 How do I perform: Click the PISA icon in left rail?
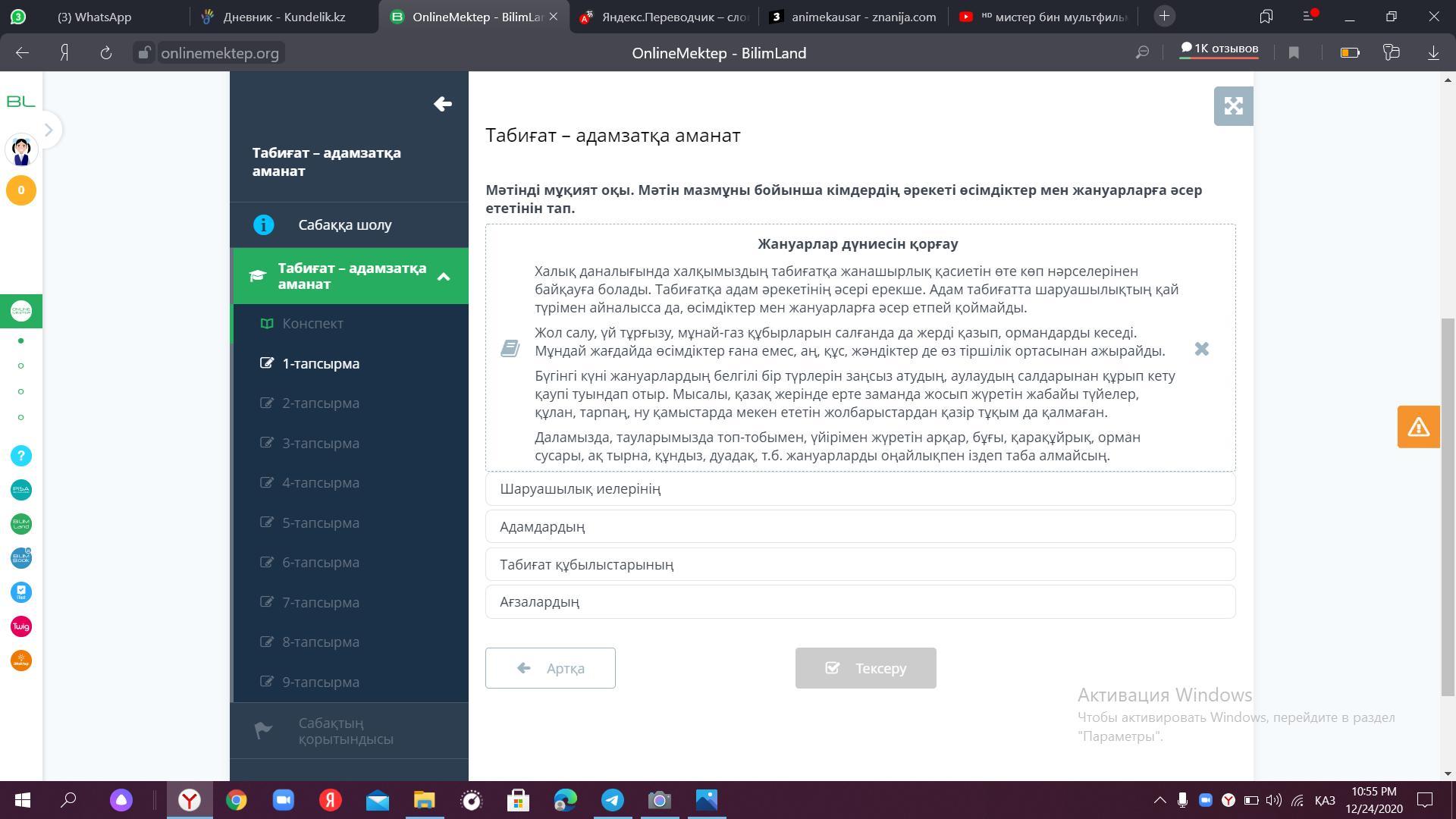pyautogui.click(x=21, y=490)
